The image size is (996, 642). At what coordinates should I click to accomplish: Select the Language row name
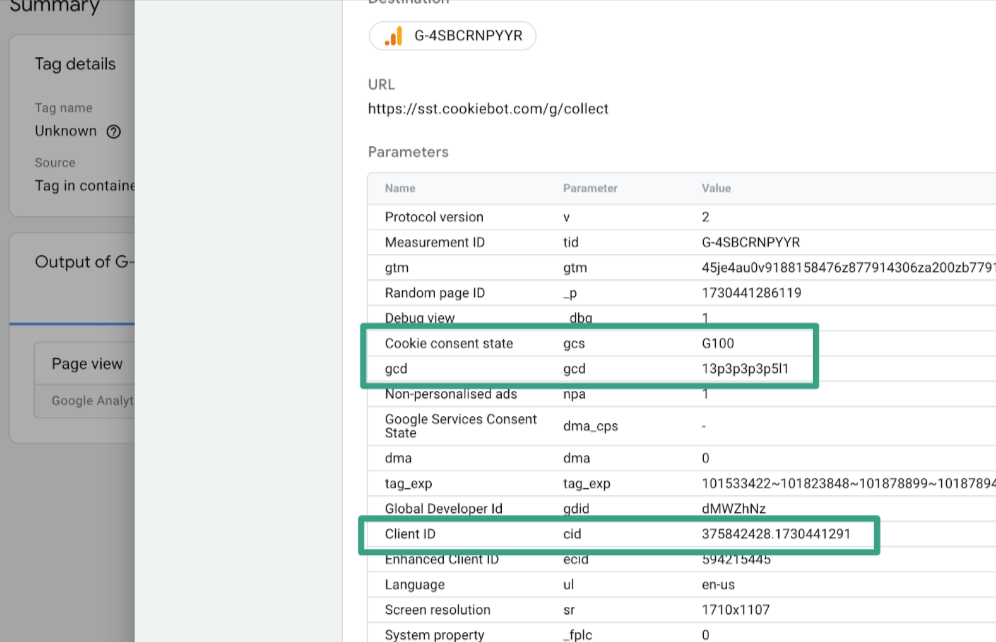point(414,585)
